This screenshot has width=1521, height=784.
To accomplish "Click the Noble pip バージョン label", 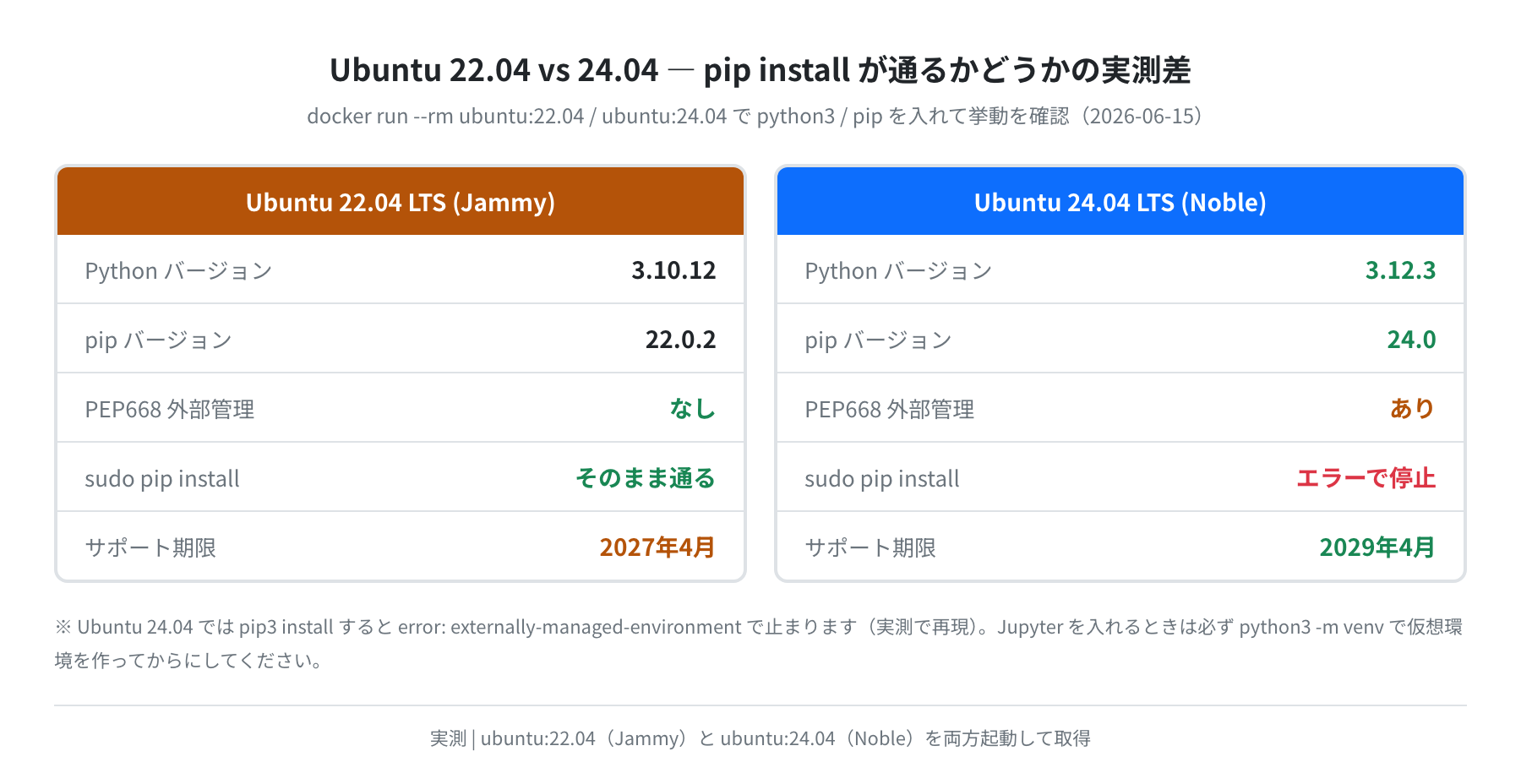I will [x=878, y=340].
